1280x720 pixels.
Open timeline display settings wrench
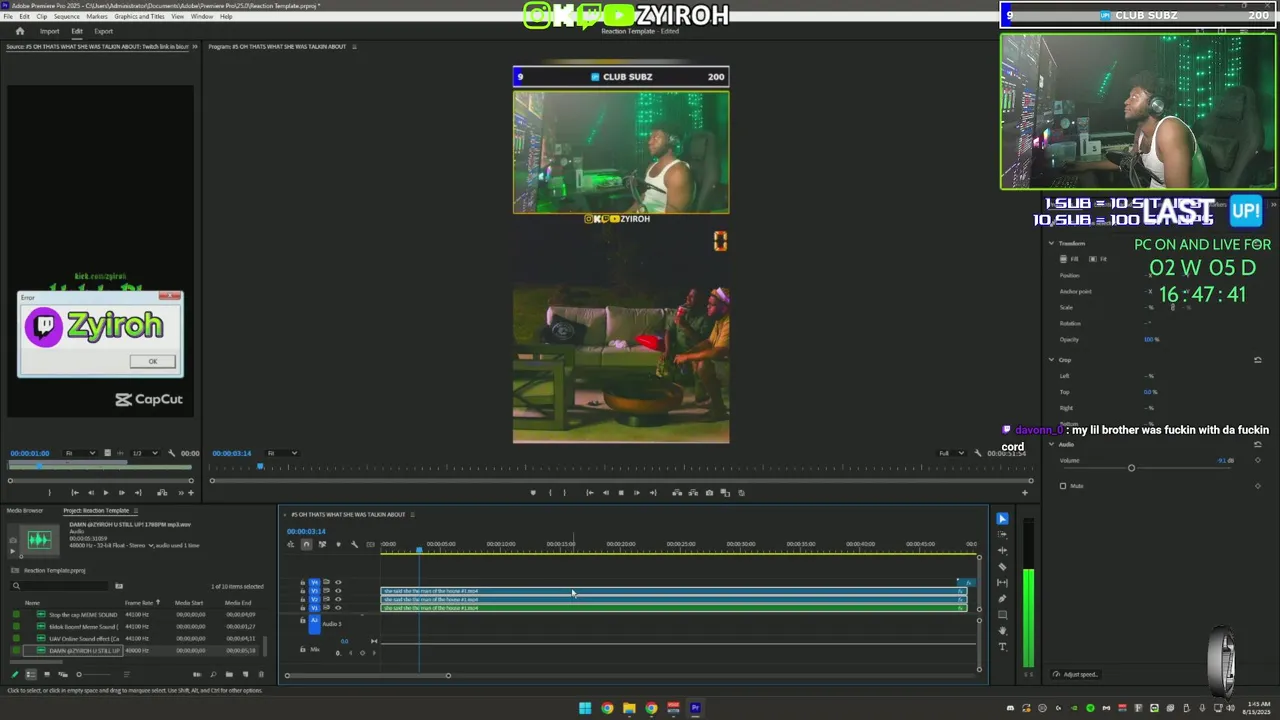tap(354, 544)
